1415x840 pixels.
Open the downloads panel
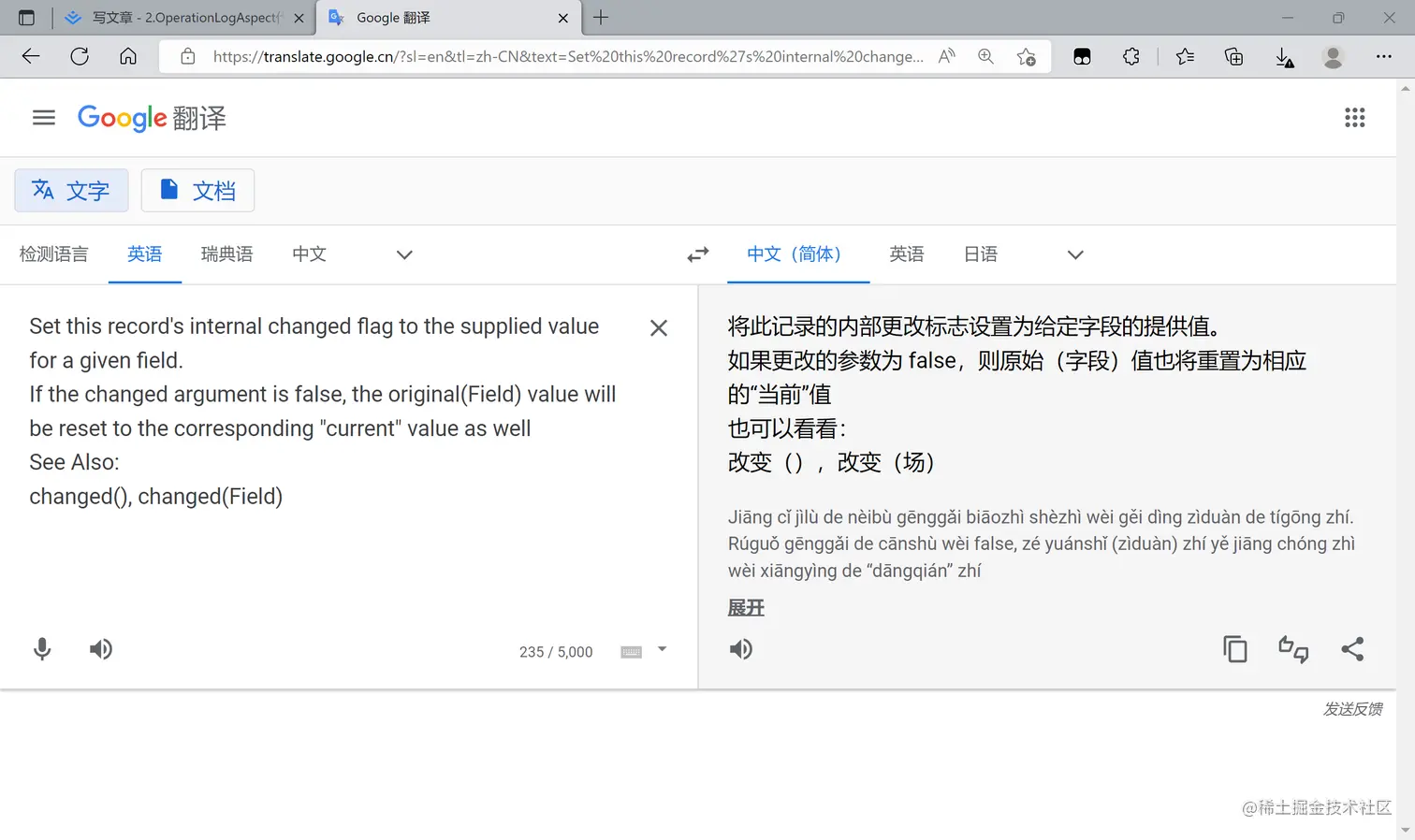coord(1284,58)
